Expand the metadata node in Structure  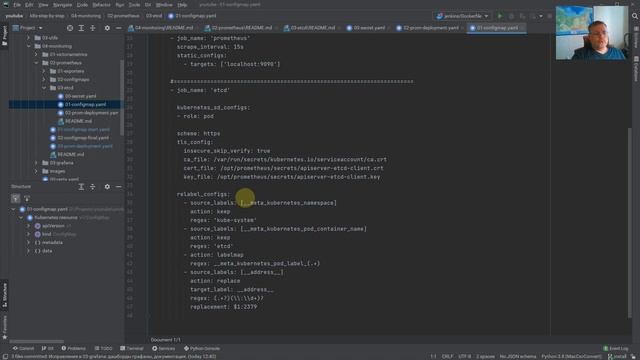coord(29,242)
